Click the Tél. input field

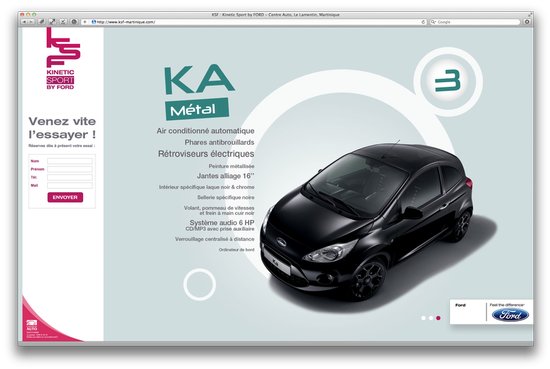coord(70,177)
